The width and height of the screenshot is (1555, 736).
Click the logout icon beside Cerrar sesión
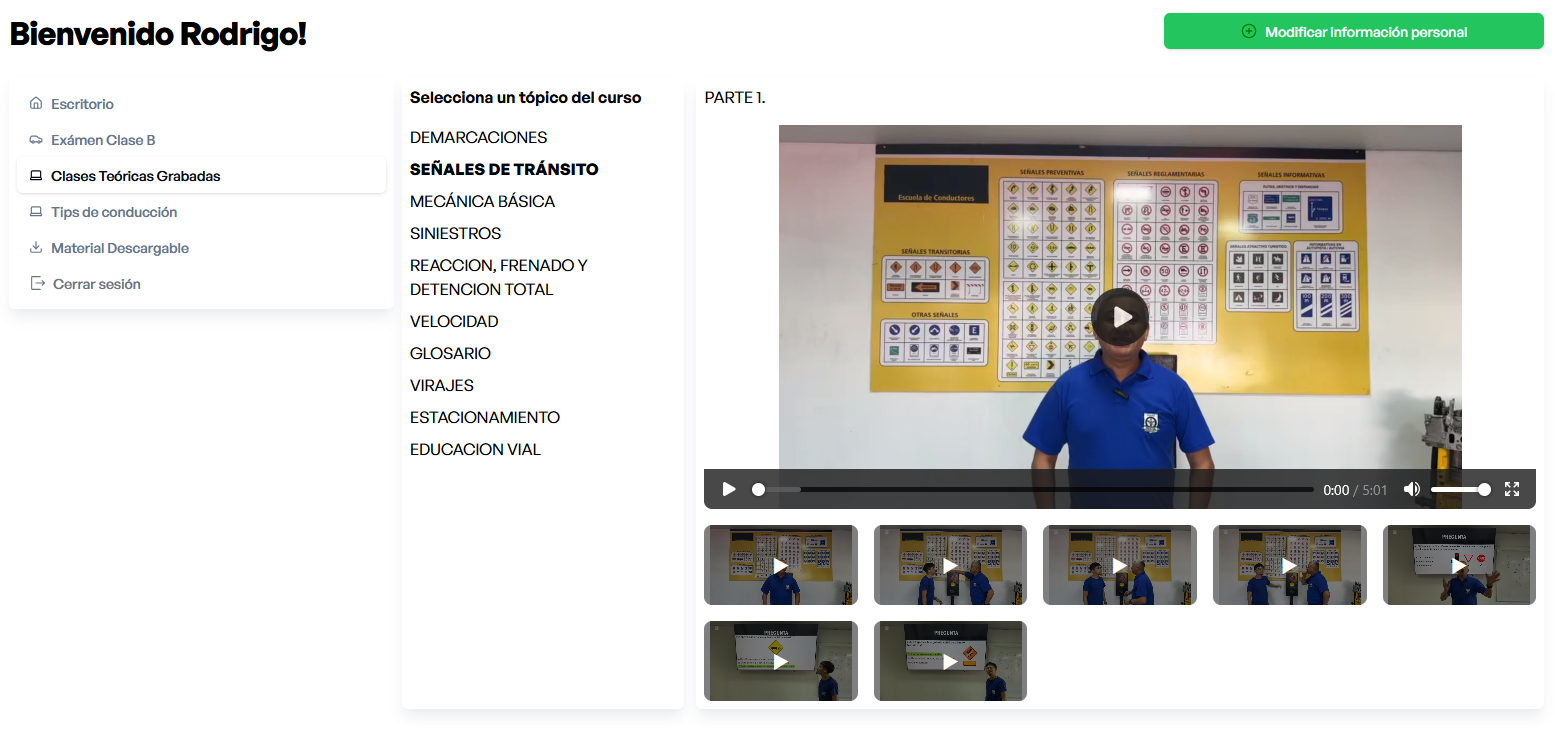38,284
